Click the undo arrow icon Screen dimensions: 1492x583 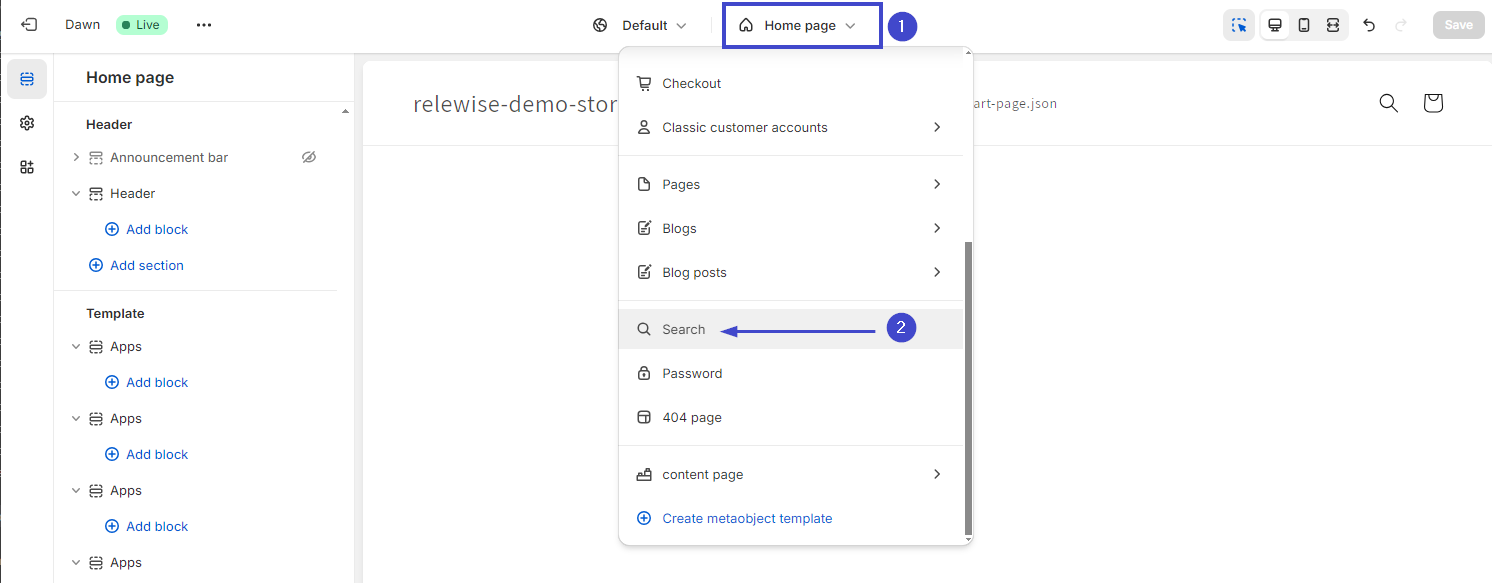(1369, 24)
